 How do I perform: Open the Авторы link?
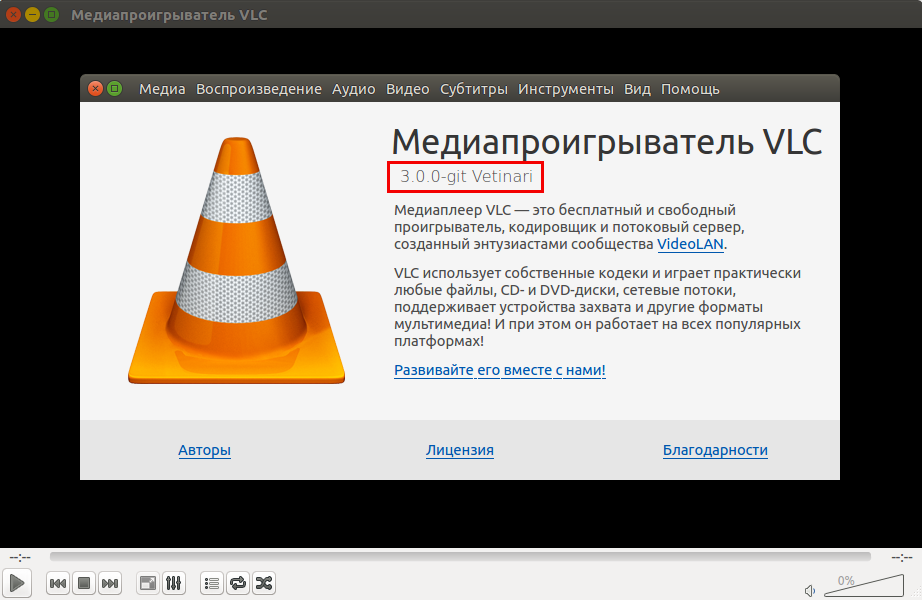pos(205,450)
